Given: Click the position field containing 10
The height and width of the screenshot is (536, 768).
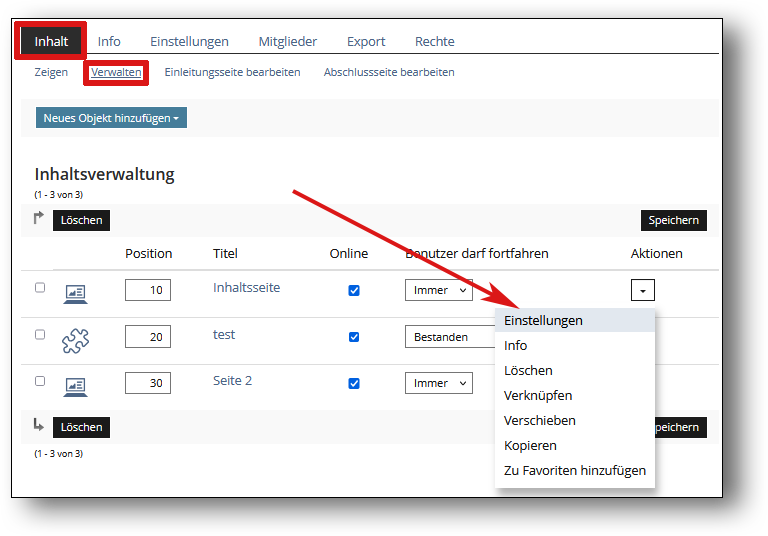Looking at the screenshot, I should 148,291.
